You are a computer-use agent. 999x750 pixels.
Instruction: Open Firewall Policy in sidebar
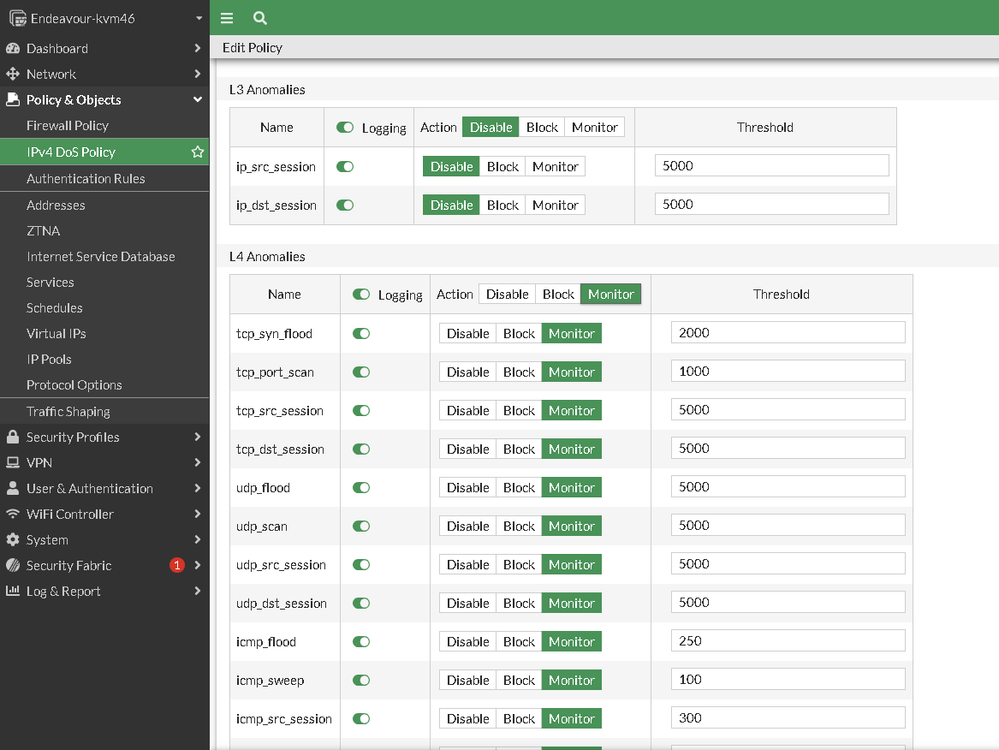[67, 126]
